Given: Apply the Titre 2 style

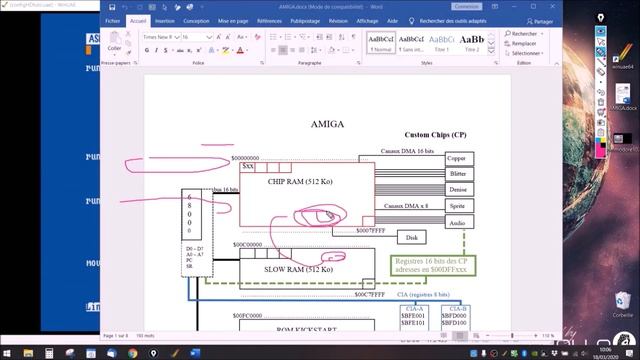Looking at the screenshot, I should pos(472,42).
